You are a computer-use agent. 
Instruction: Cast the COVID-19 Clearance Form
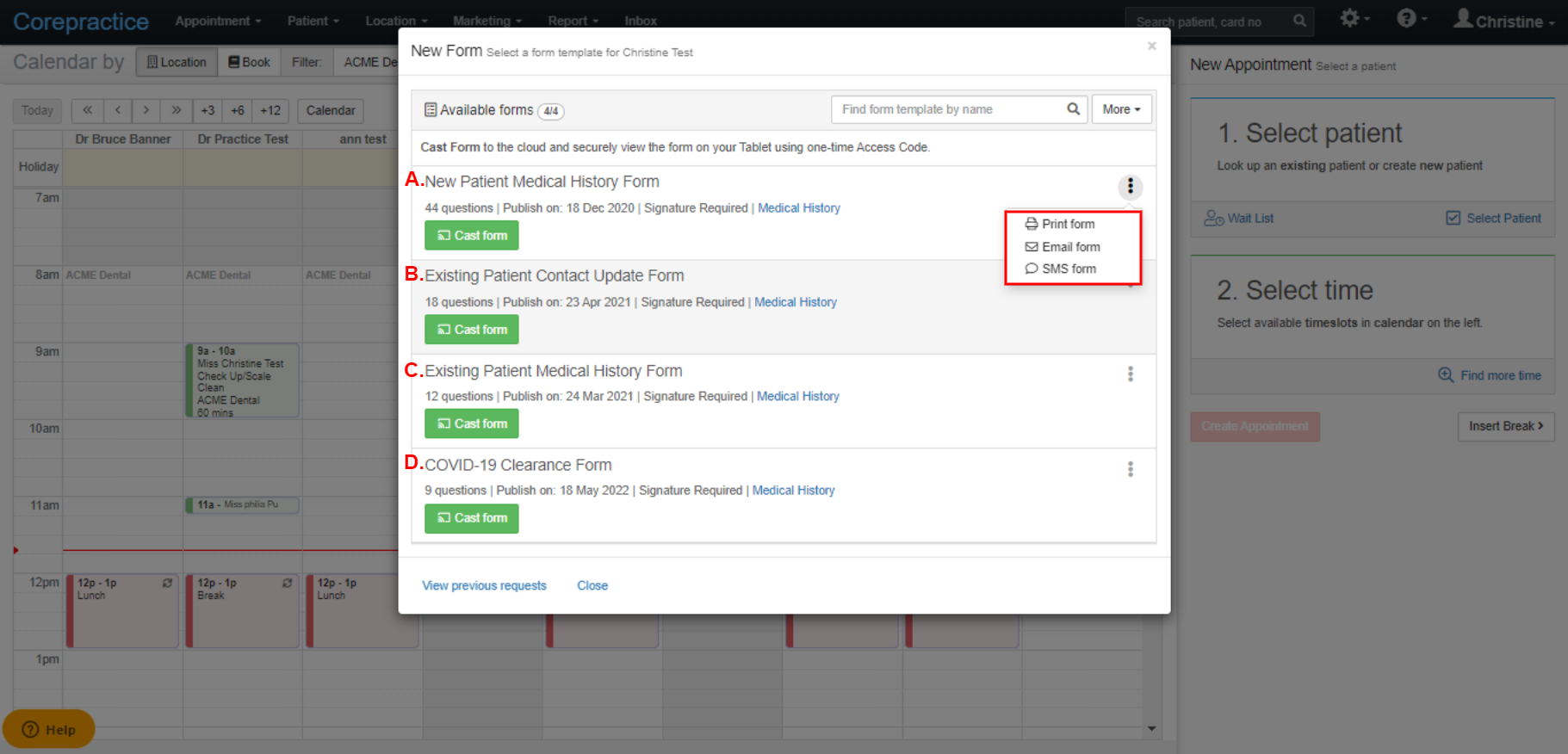tap(471, 518)
